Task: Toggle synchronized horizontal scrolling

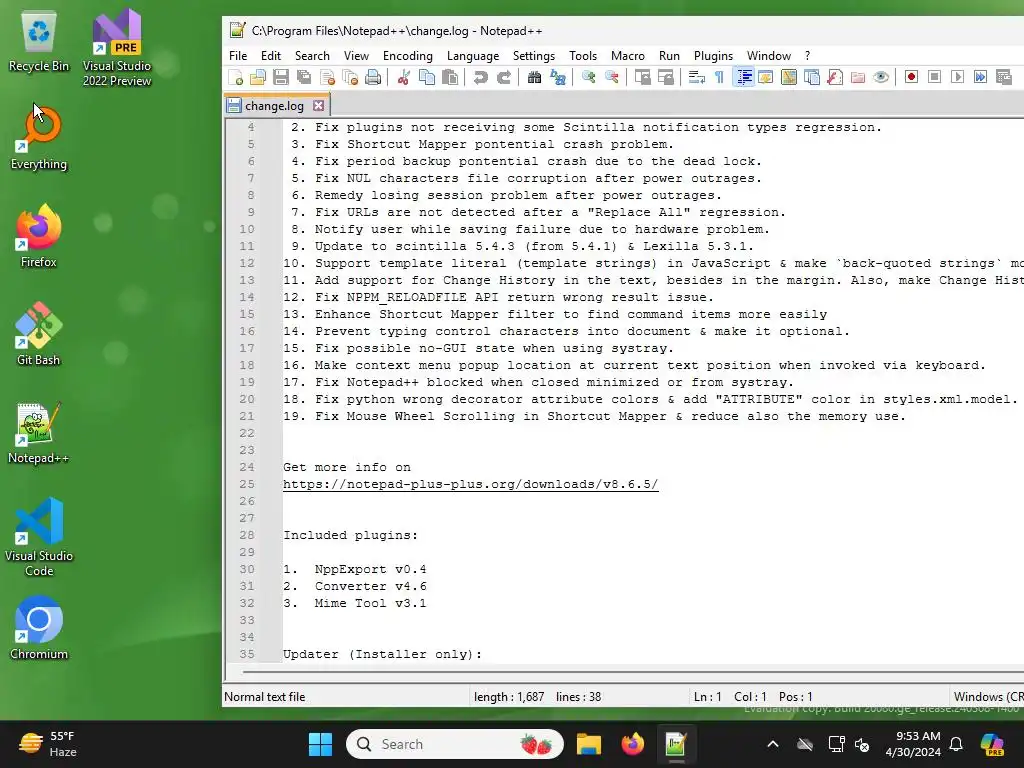Action: [665, 78]
